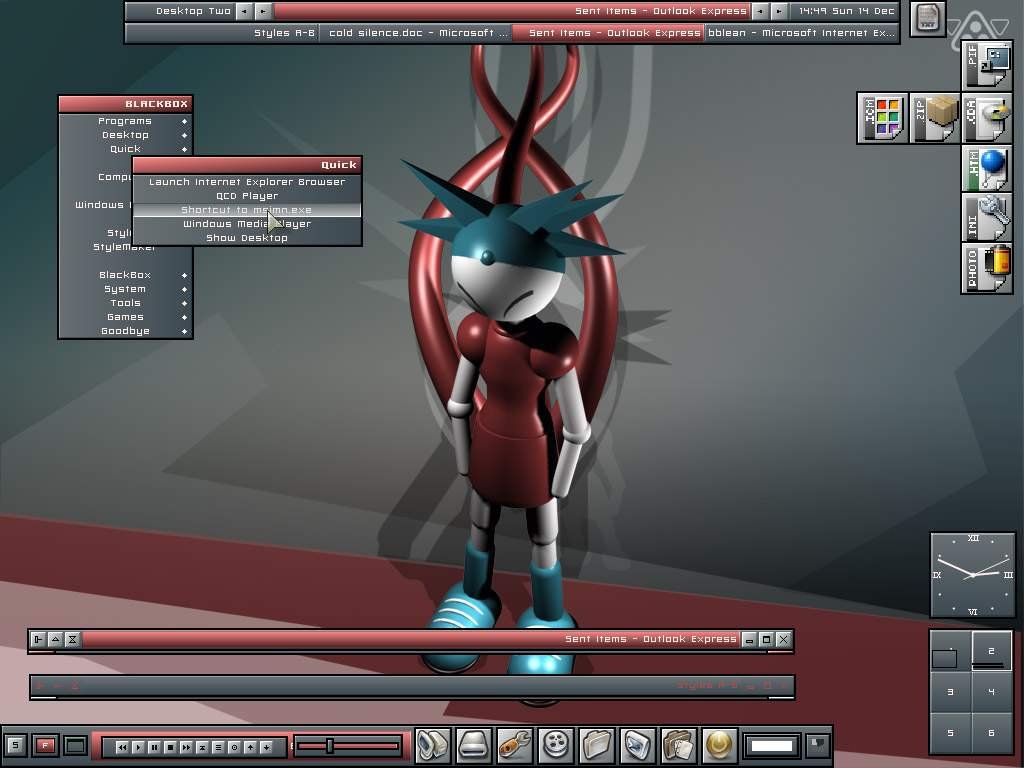Open the .ICM color profile icon
This screenshot has height=768, width=1024.
[x=882, y=118]
